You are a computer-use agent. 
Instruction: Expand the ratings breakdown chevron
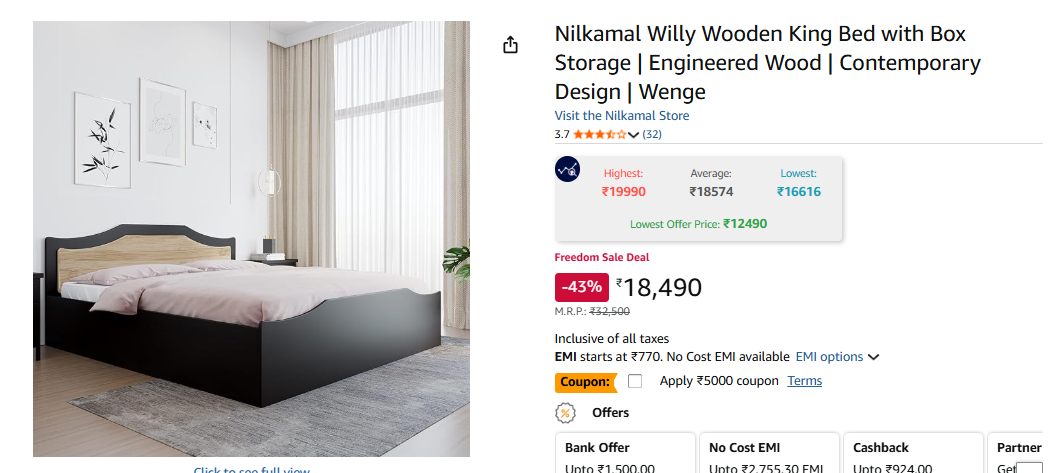coord(633,135)
